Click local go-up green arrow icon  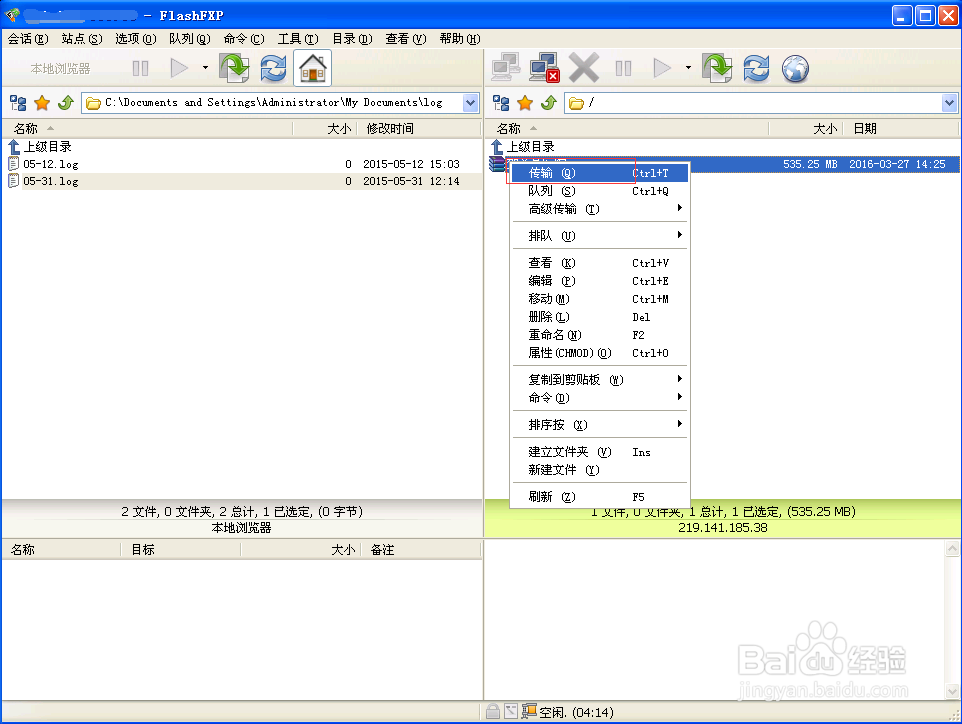click(66, 103)
